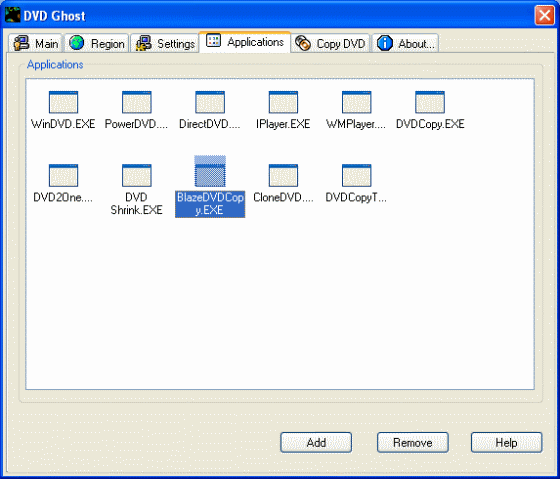The image size is (560, 479).
Task: Open the Settings tab
Action: pyautogui.click(x=165, y=44)
